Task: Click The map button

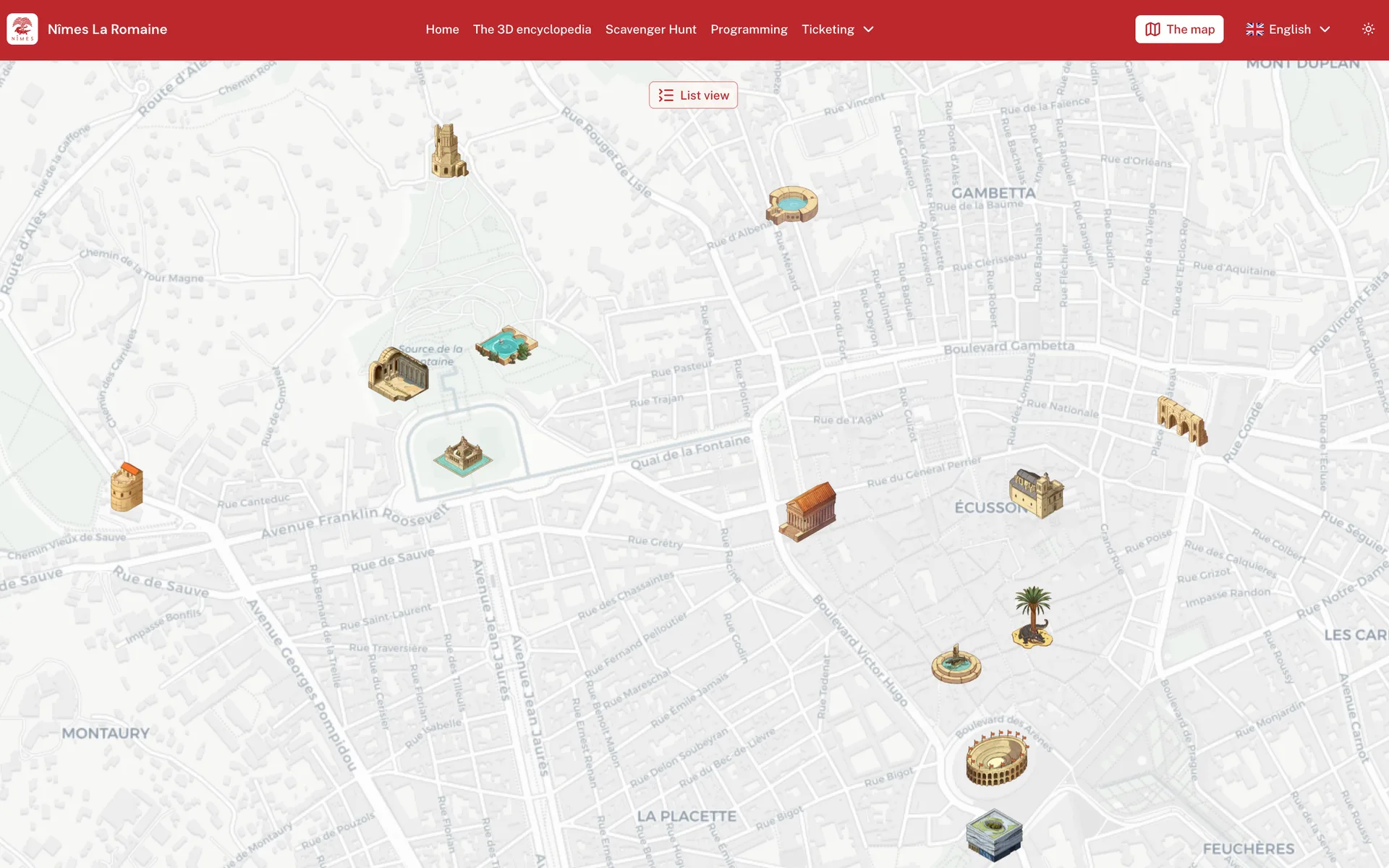Action: 1179,30
